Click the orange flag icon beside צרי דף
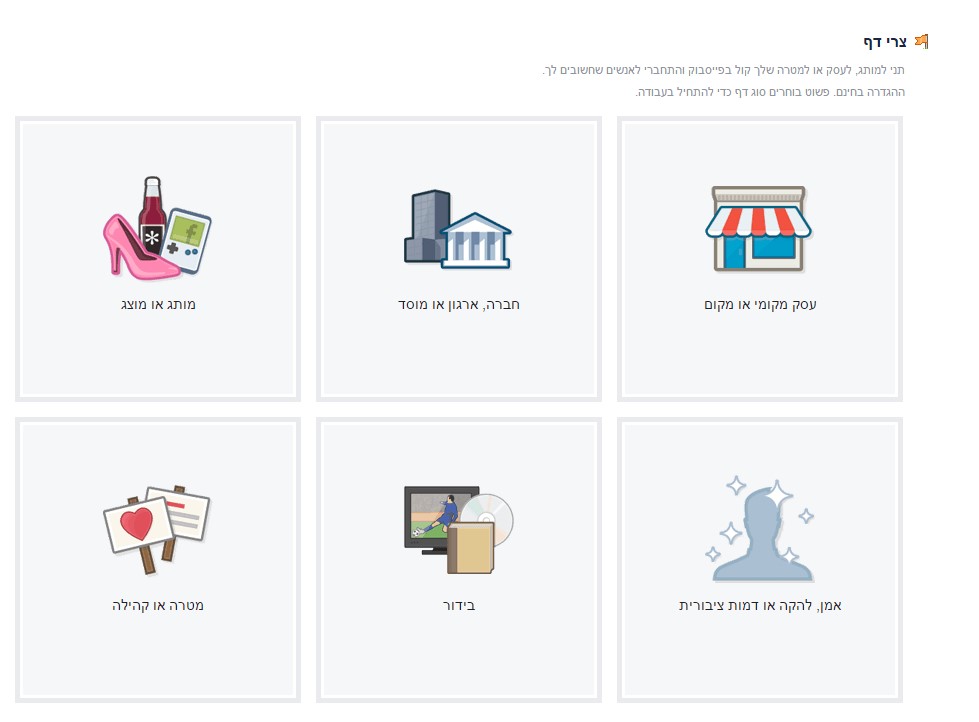Viewport: 979px width, 722px height. [922, 42]
